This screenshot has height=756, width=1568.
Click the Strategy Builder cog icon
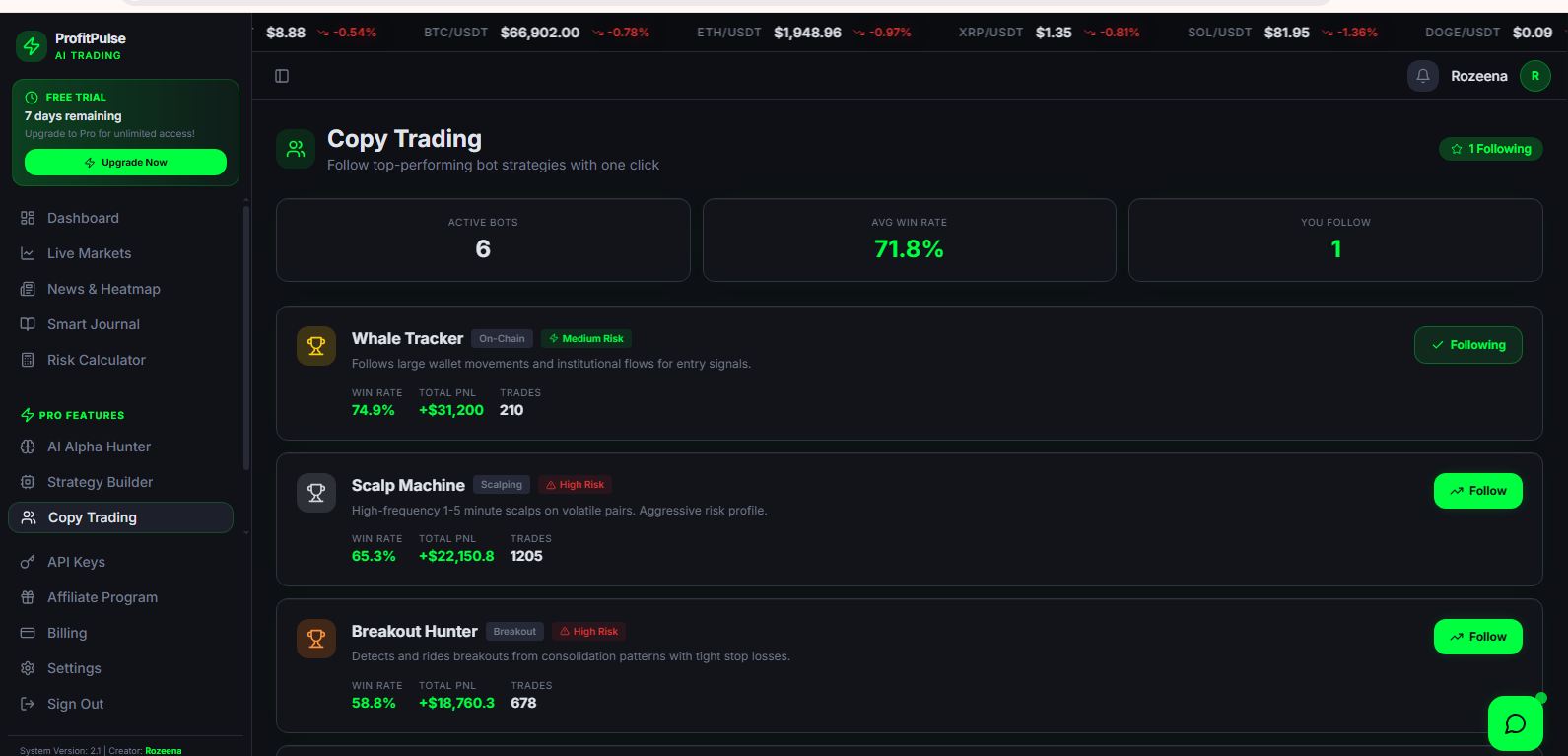coord(28,482)
